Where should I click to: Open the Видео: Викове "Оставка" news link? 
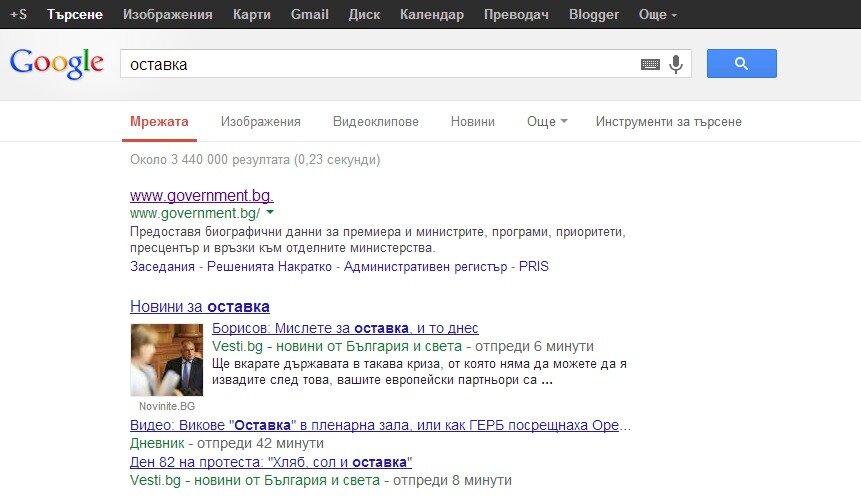pyautogui.click(x=380, y=425)
